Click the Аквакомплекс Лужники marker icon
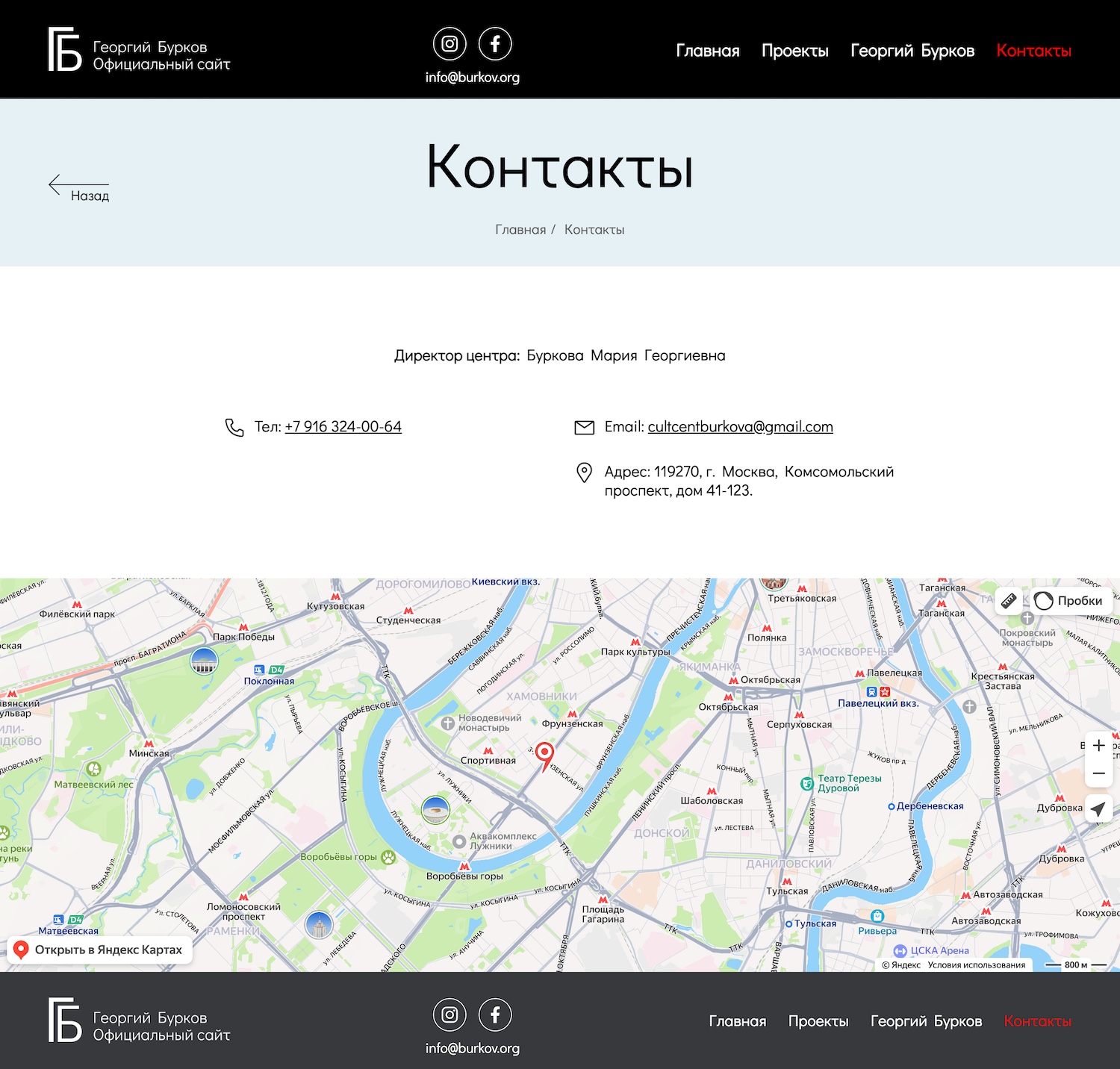Viewport: 1120px width, 1069px height. [x=459, y=842]
